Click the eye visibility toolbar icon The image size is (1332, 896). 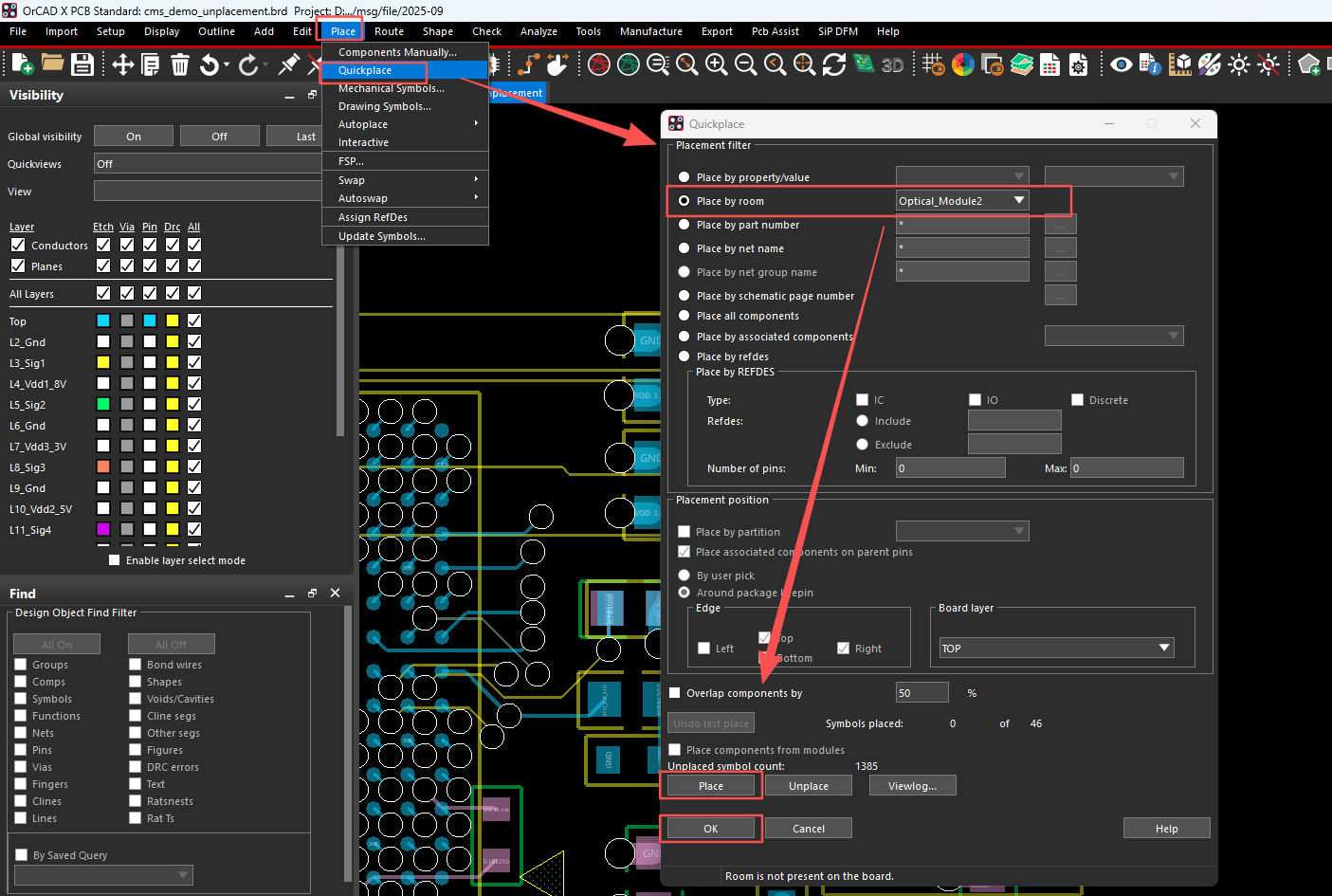point(1121,64)
